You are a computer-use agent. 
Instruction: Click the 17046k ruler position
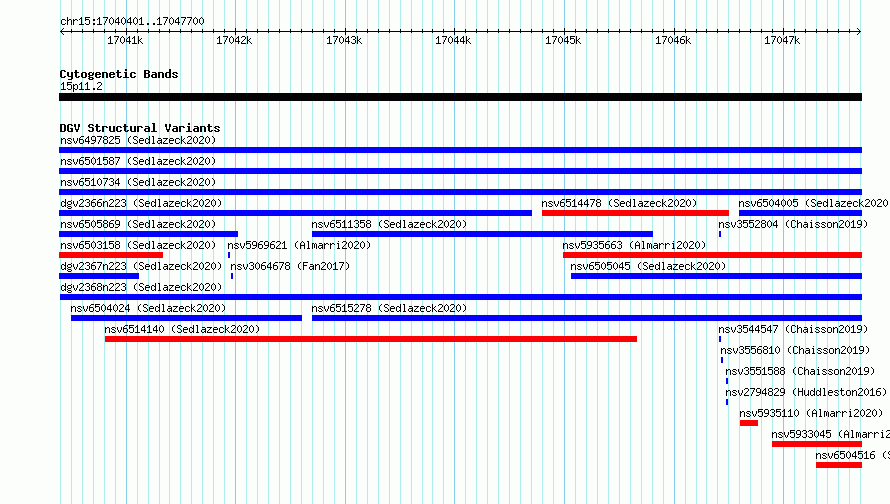click(x=673, y=40)
